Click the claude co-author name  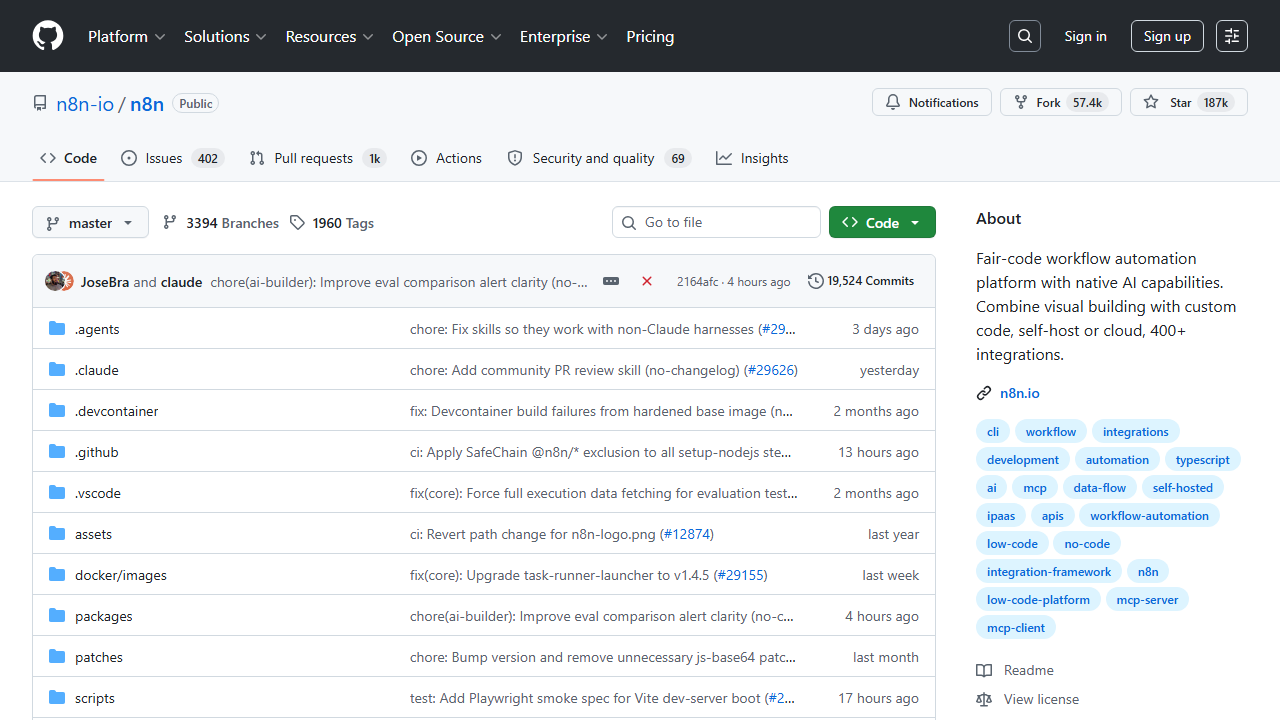(x=181, y=282)
